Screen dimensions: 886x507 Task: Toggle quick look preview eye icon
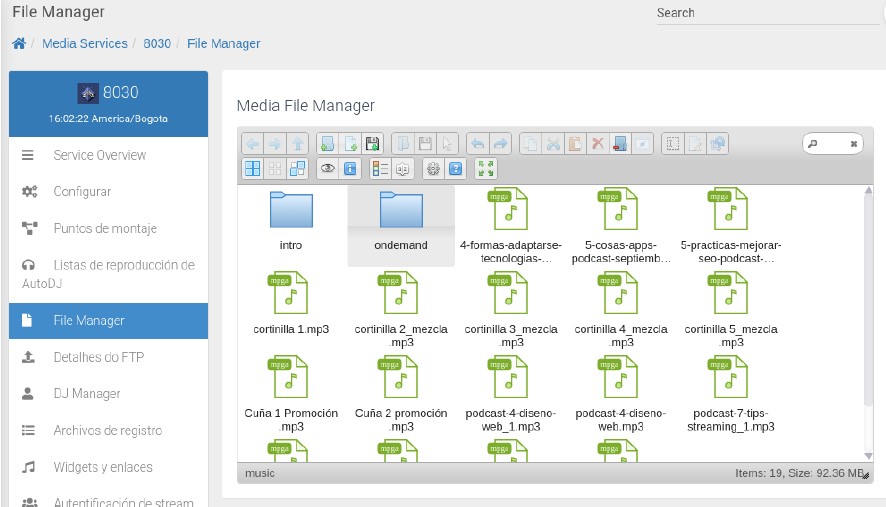[327, 169]
